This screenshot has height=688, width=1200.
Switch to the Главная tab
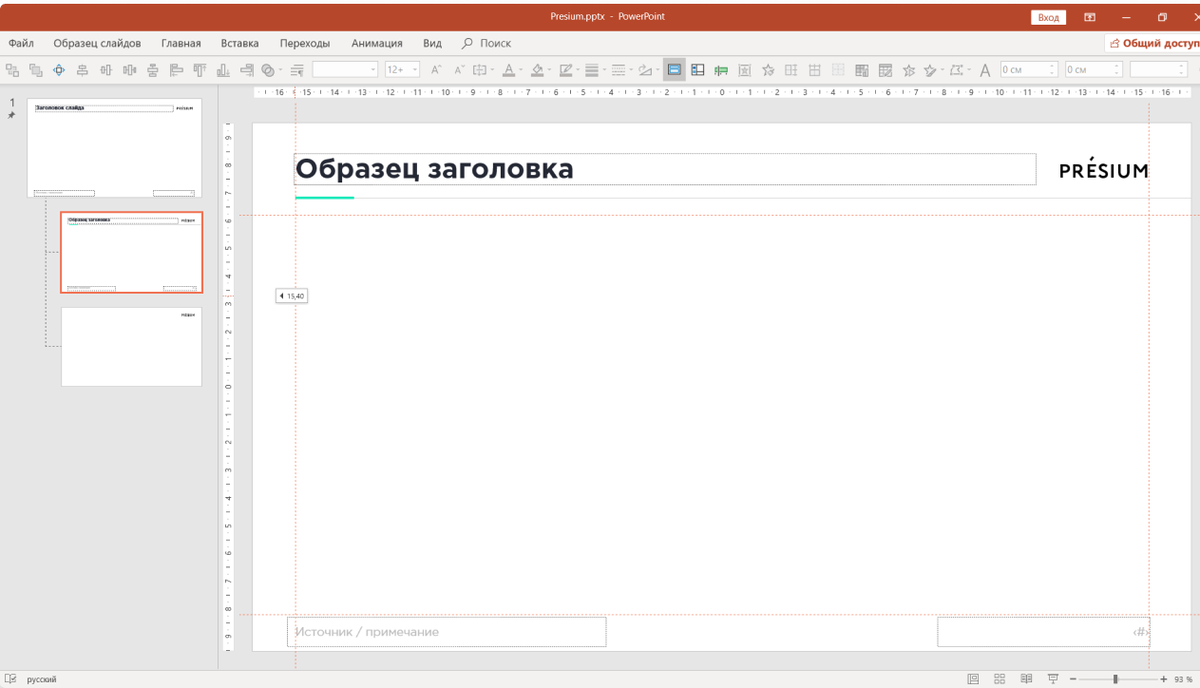click(181, 43)
